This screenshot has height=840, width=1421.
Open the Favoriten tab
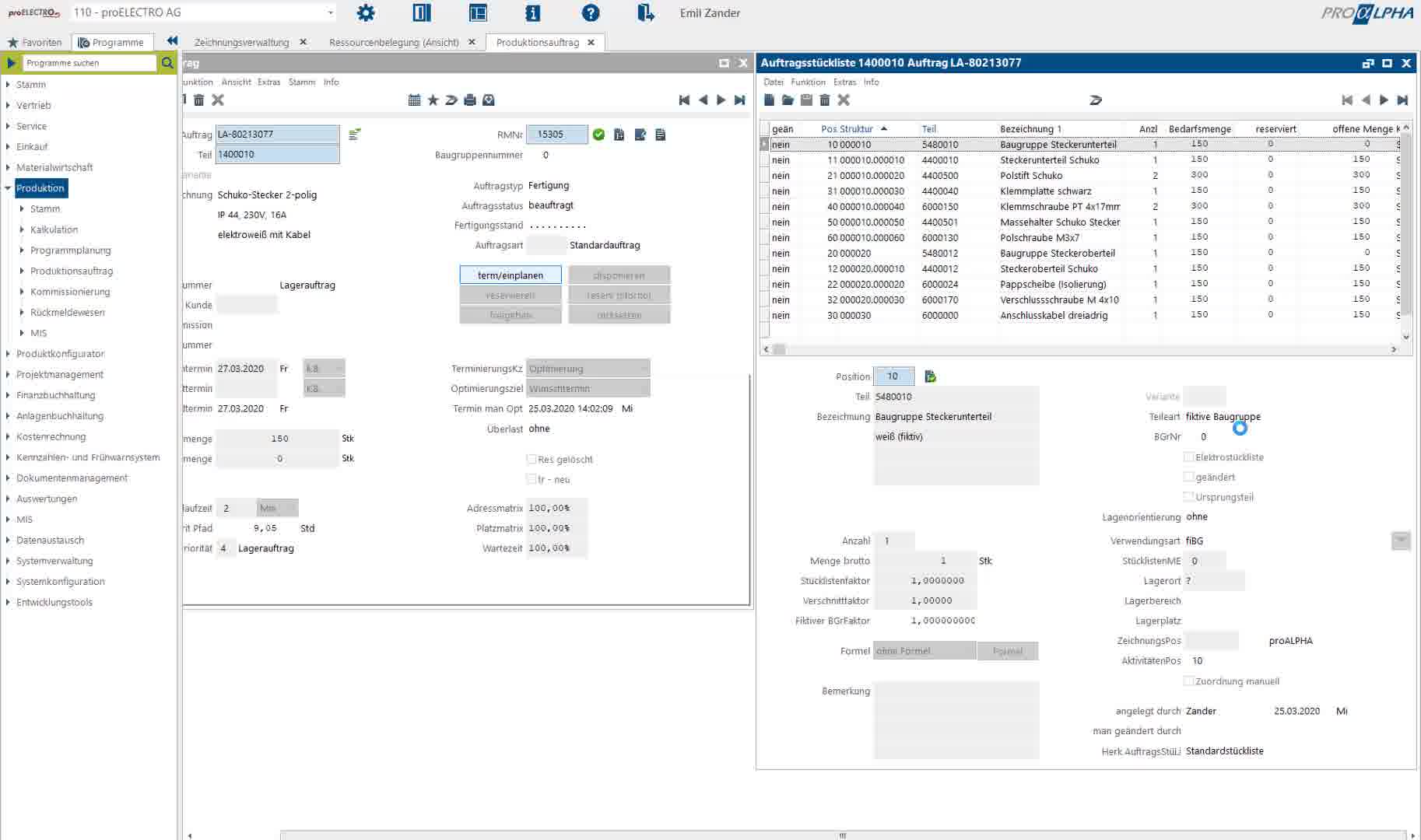35,42
